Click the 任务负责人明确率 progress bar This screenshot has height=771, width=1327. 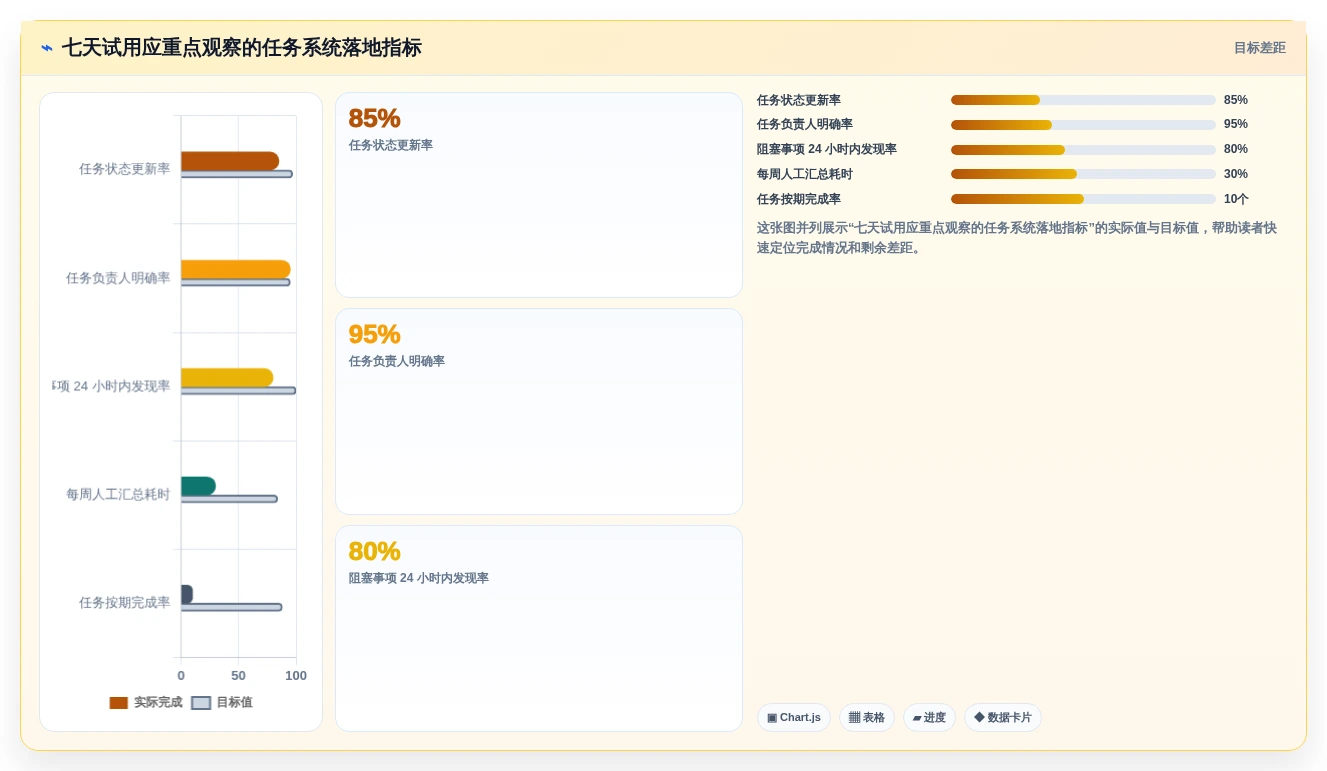tap(1083, 125)
